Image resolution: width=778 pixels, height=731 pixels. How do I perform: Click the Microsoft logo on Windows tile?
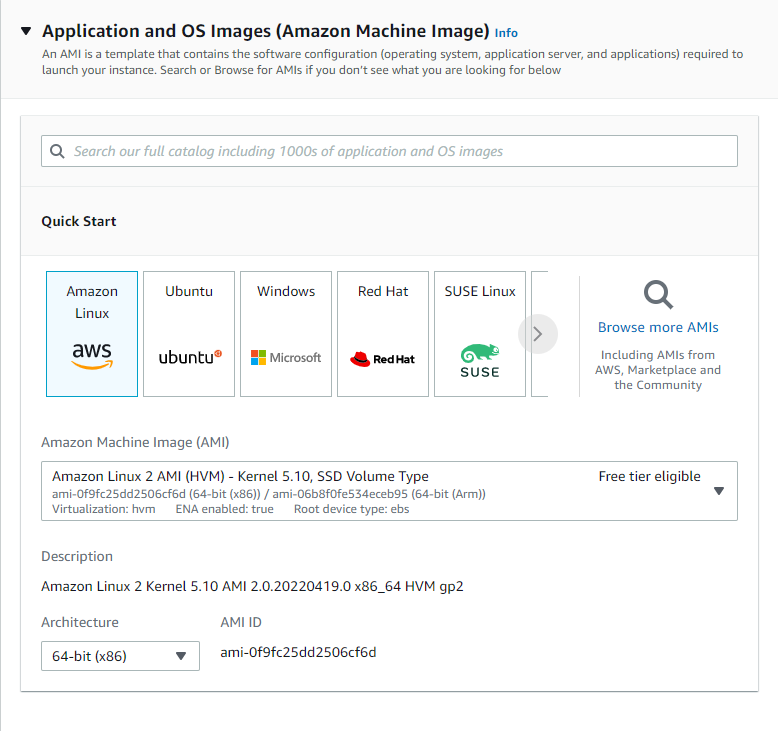(286, 357)
